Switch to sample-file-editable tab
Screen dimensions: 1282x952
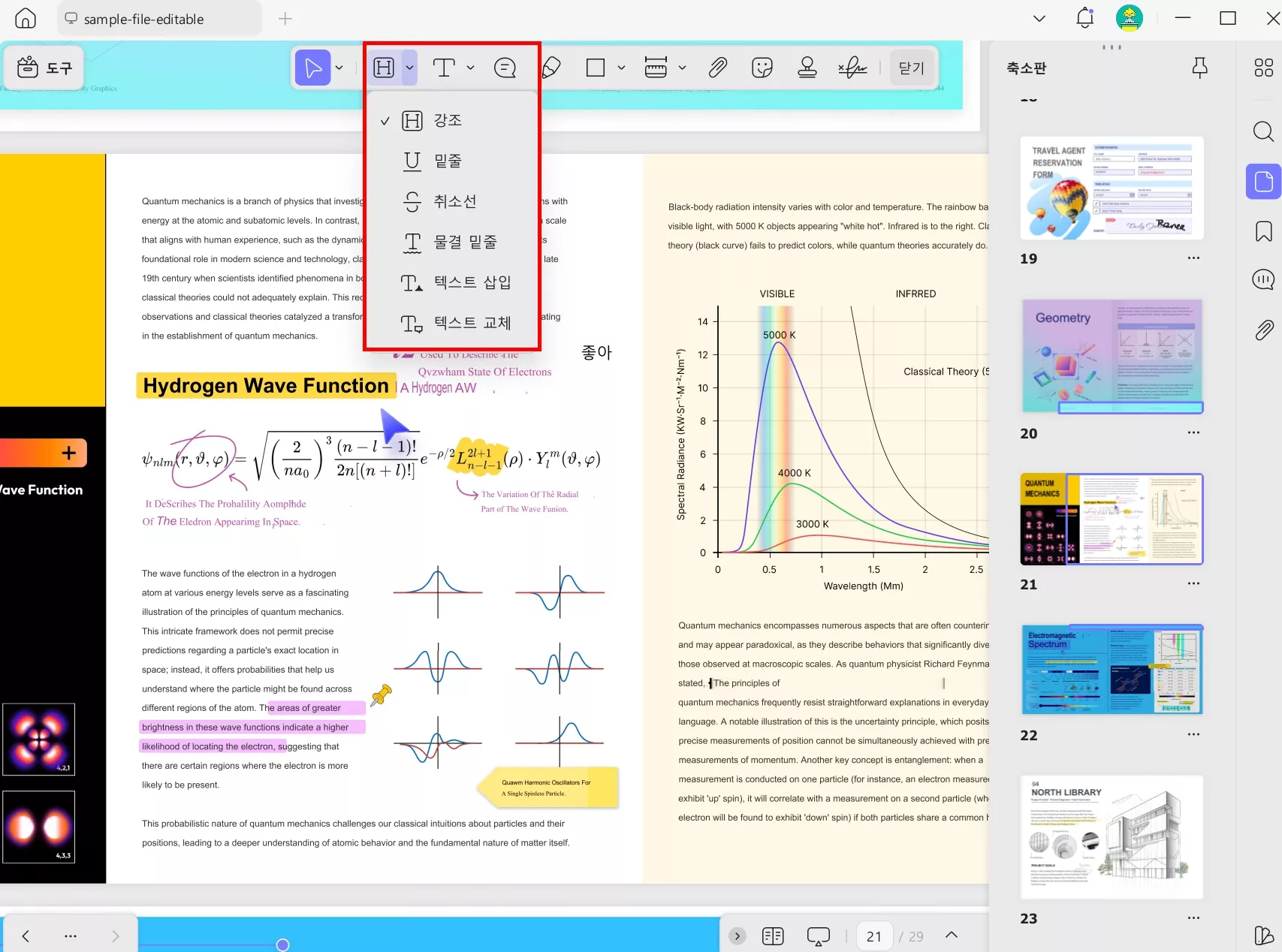click(159, 19)
